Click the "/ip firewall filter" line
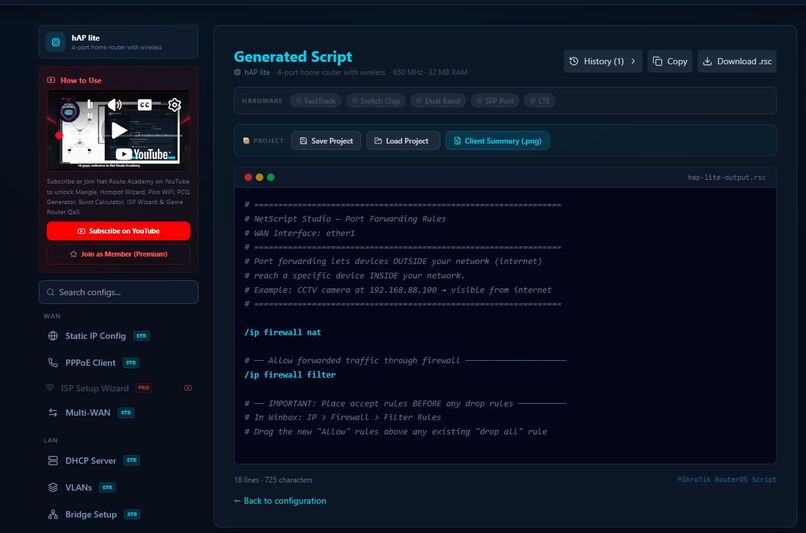Image resolution: width=806 pixels, height=533 pixels. 290,375
